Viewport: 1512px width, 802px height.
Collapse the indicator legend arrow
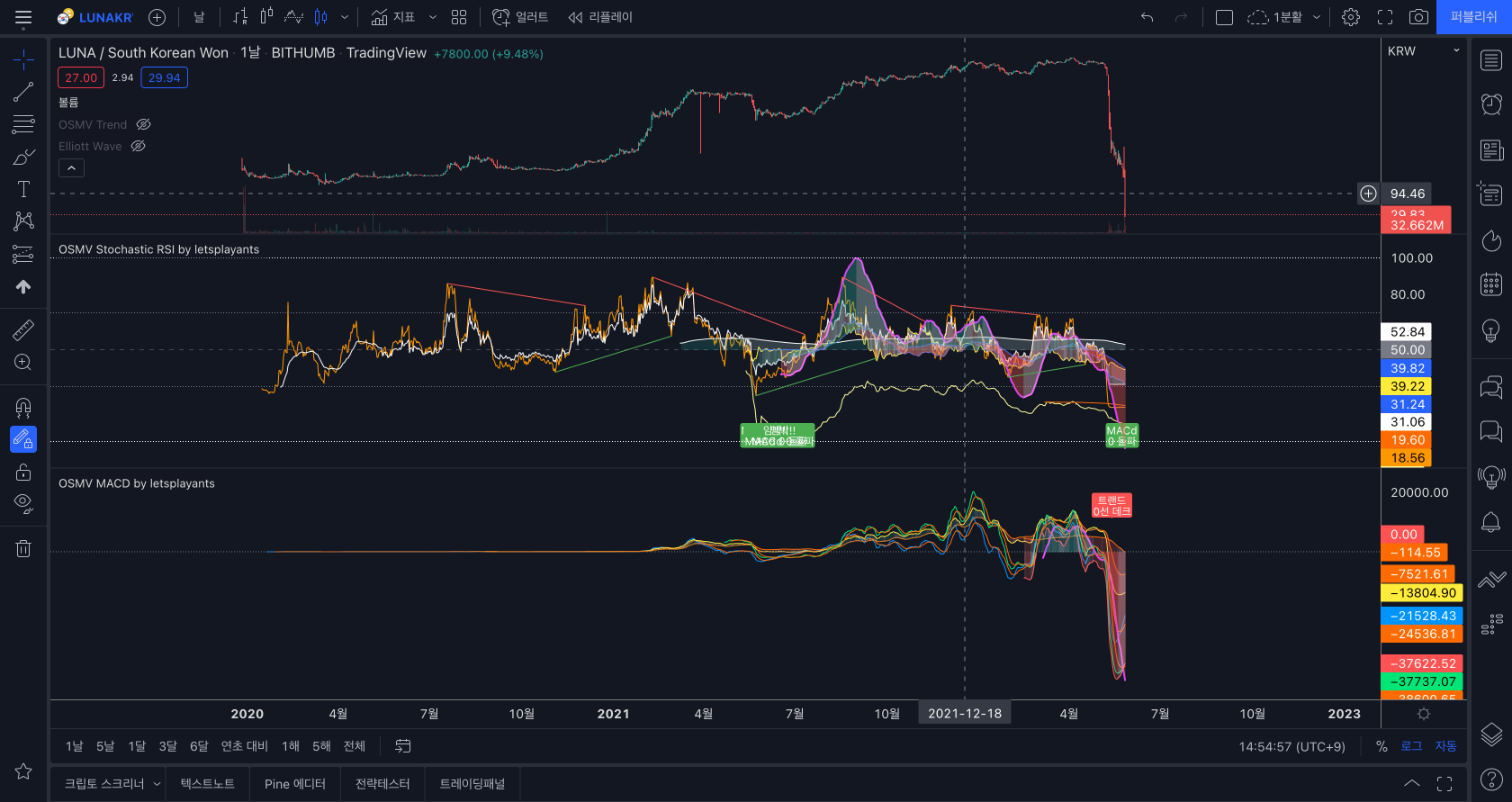pos(72,168)
